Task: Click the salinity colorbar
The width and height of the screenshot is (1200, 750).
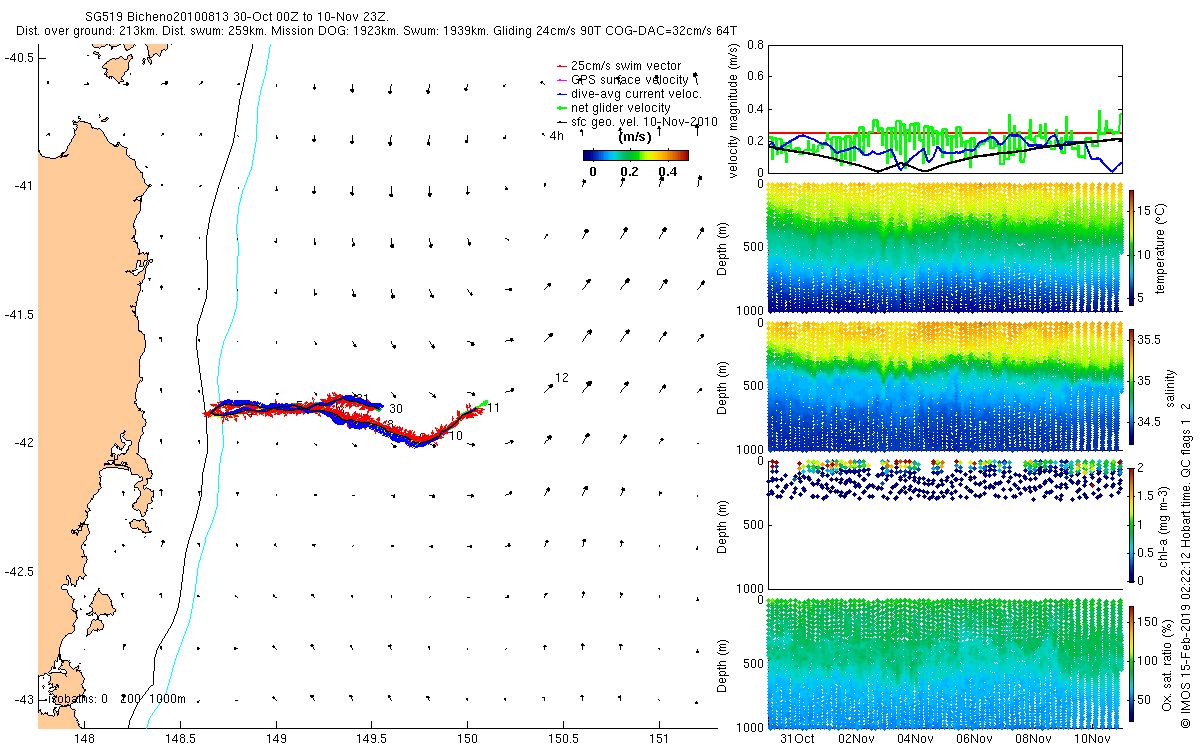Action: pyautogui.click(x=1131, y=388)
